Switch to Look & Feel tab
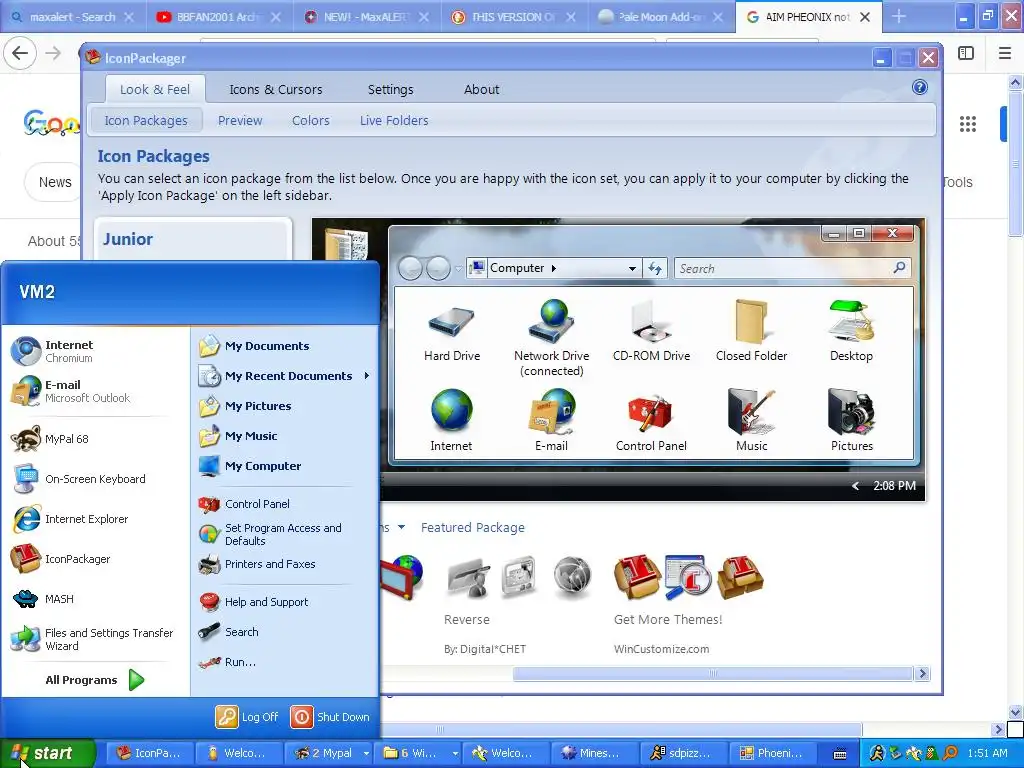 point(155,89)
